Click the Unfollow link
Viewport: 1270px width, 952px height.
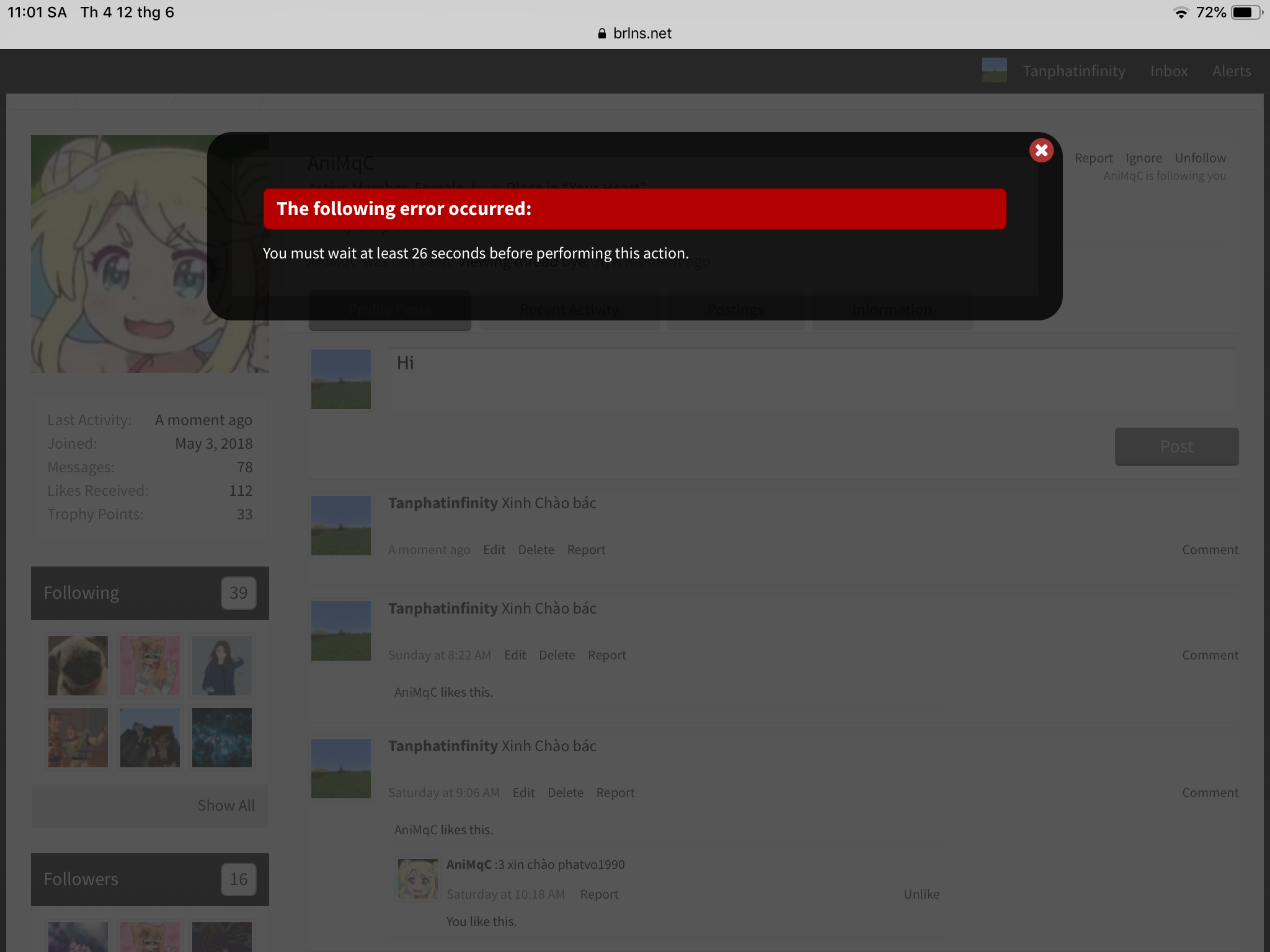(x=1200, y=158)
